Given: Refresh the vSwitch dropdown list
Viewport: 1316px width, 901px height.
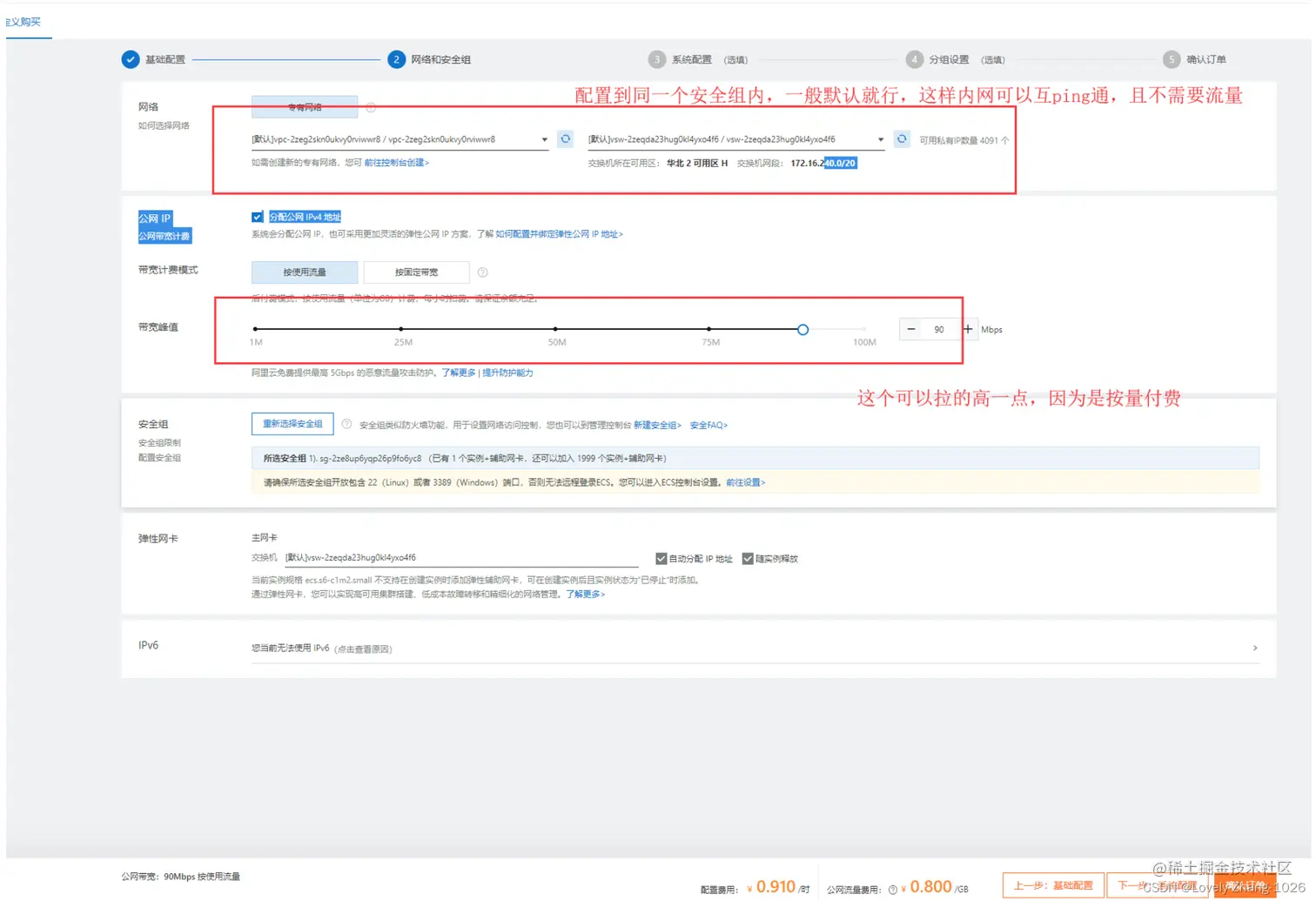Looking at the screenshot, I should click(902, 138).
